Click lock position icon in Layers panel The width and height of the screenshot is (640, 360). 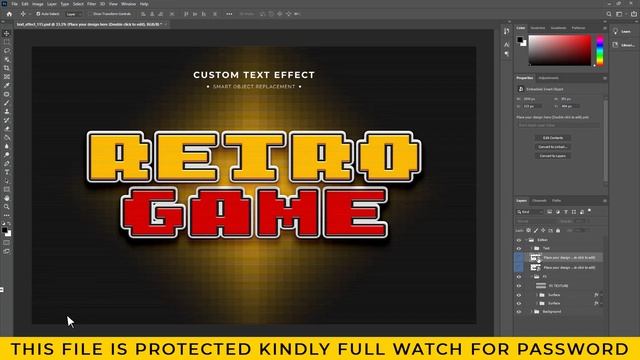(x=543, y=231)
